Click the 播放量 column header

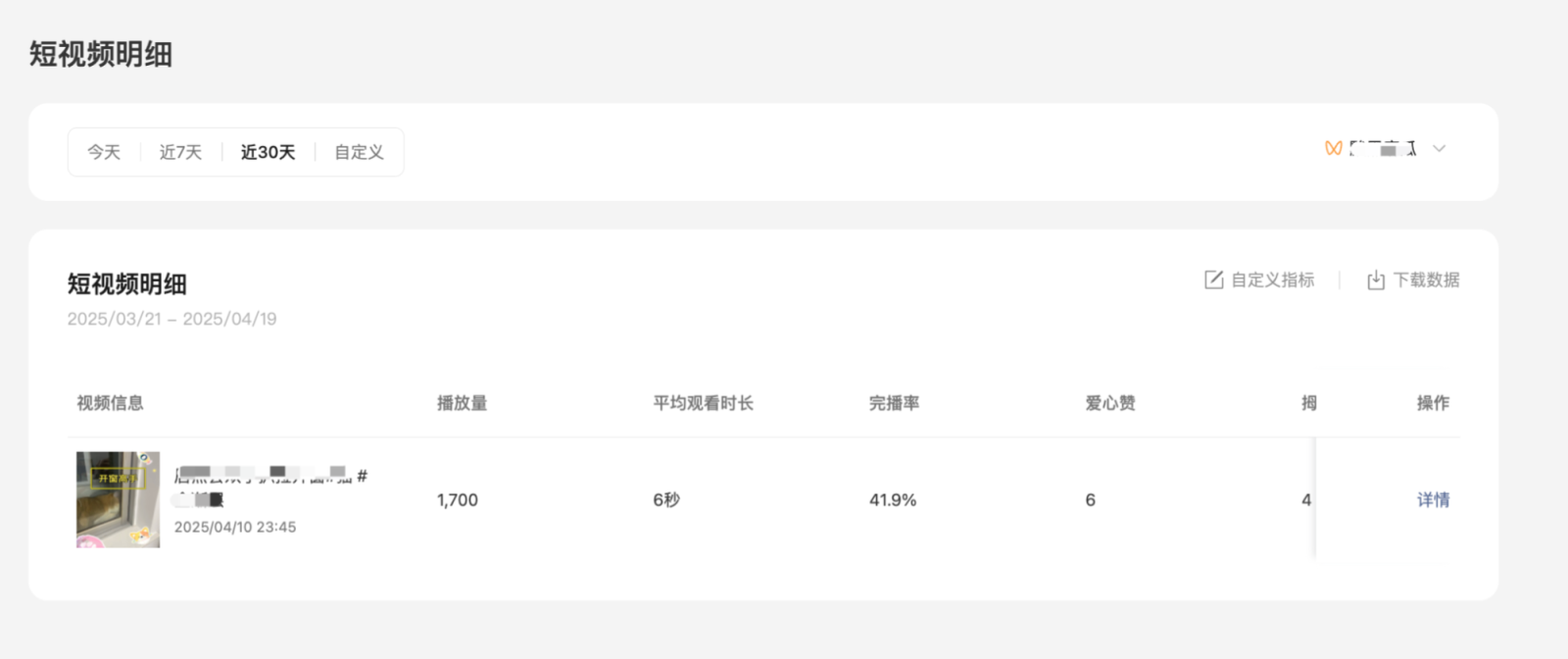point(462,403)
